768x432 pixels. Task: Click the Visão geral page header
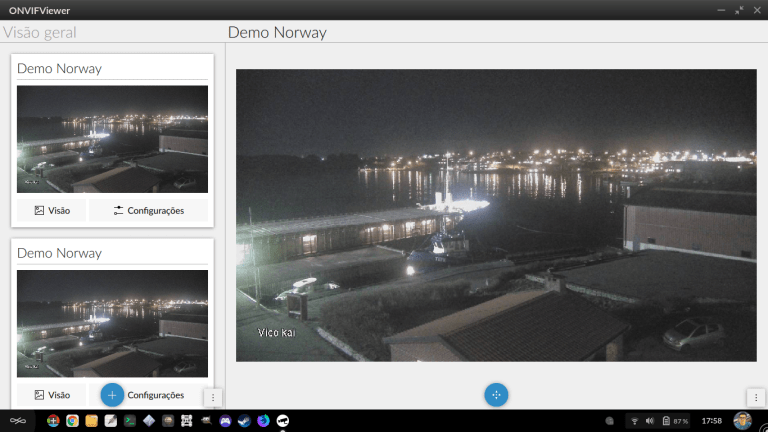pos(40,32)
